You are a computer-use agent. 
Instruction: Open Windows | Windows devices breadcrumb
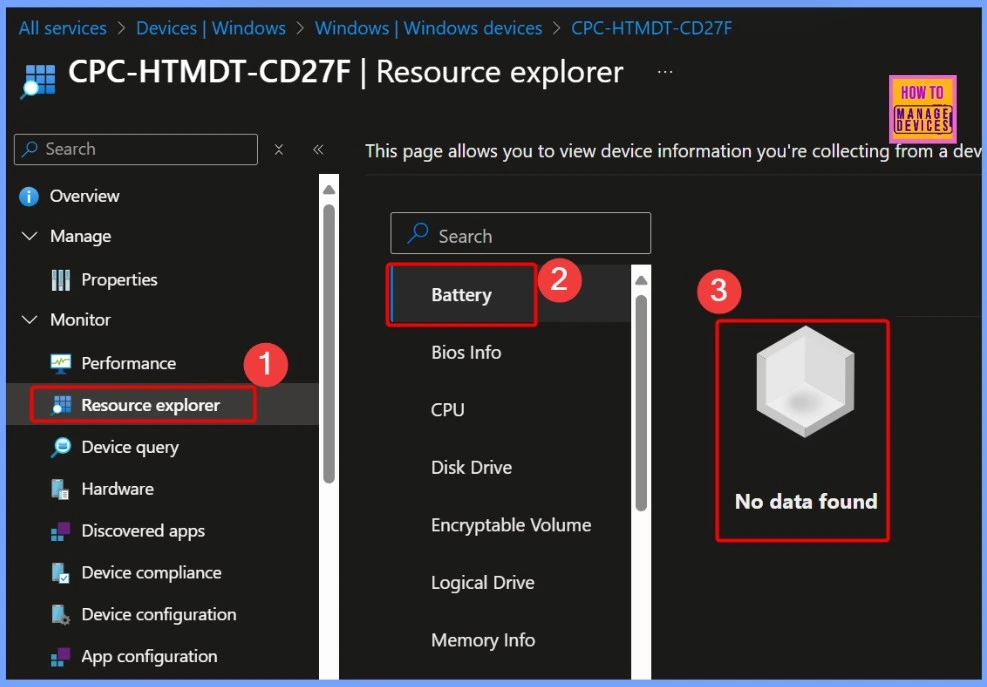[429, 28]
